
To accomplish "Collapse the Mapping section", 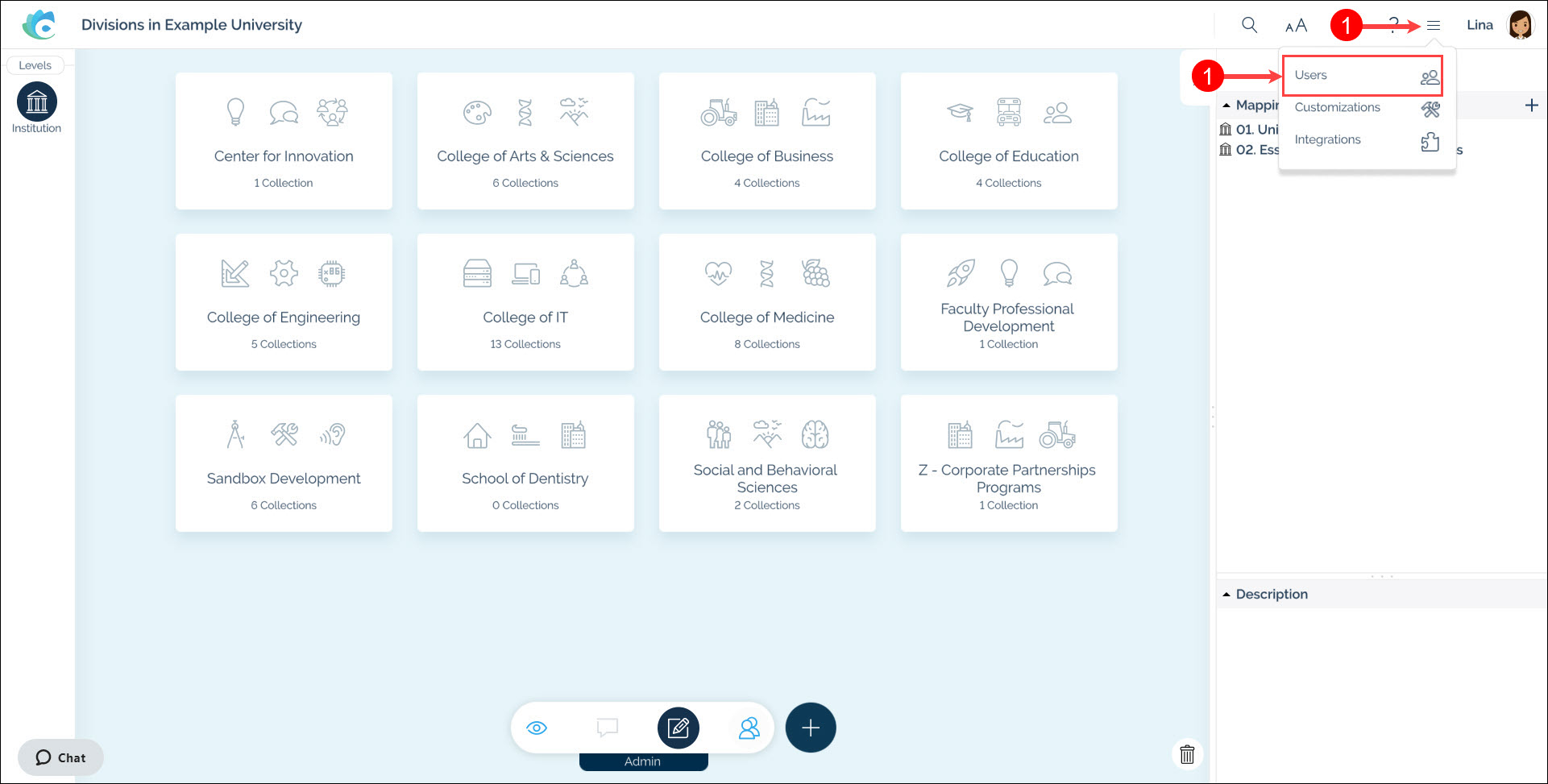I will (1227, 106).
